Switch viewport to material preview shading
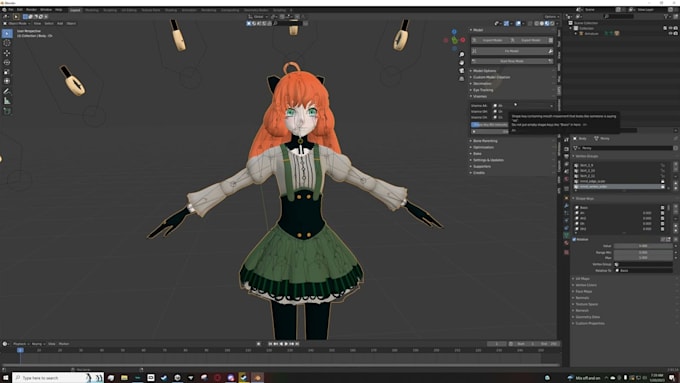The height and width of the screenshot is (383, 680). 547,23
